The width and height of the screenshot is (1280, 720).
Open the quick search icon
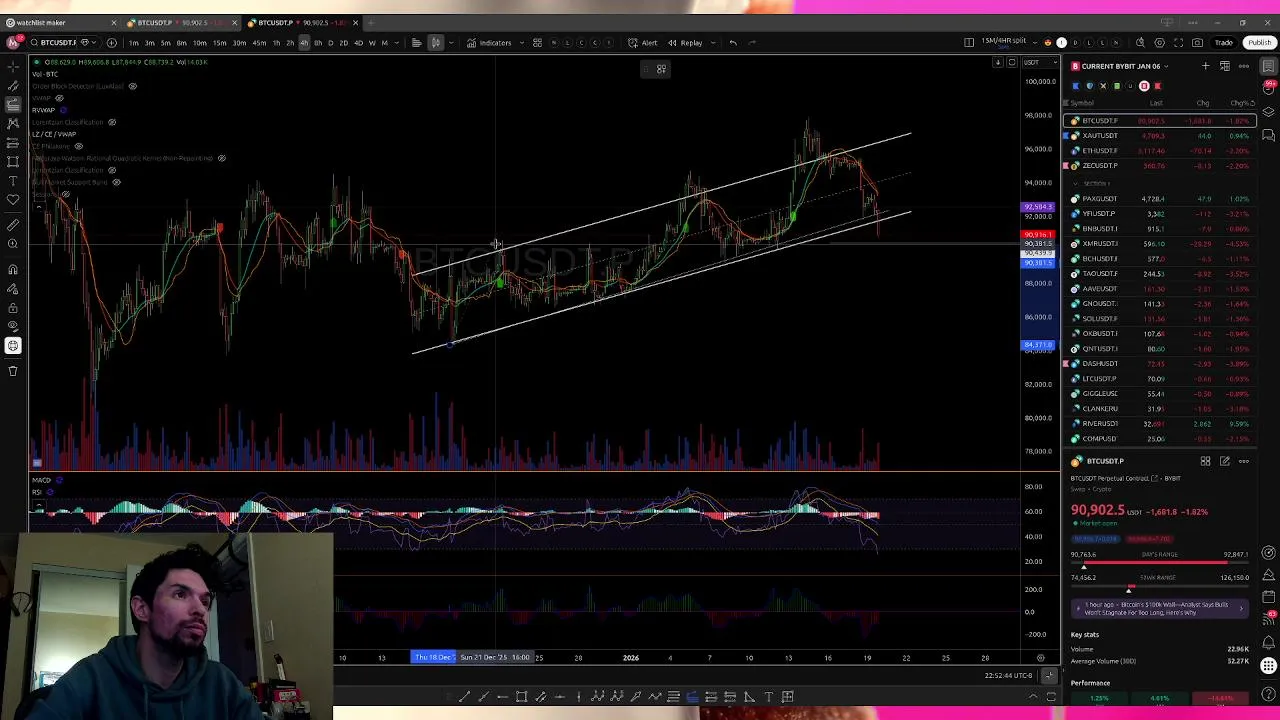(1140, 43)
